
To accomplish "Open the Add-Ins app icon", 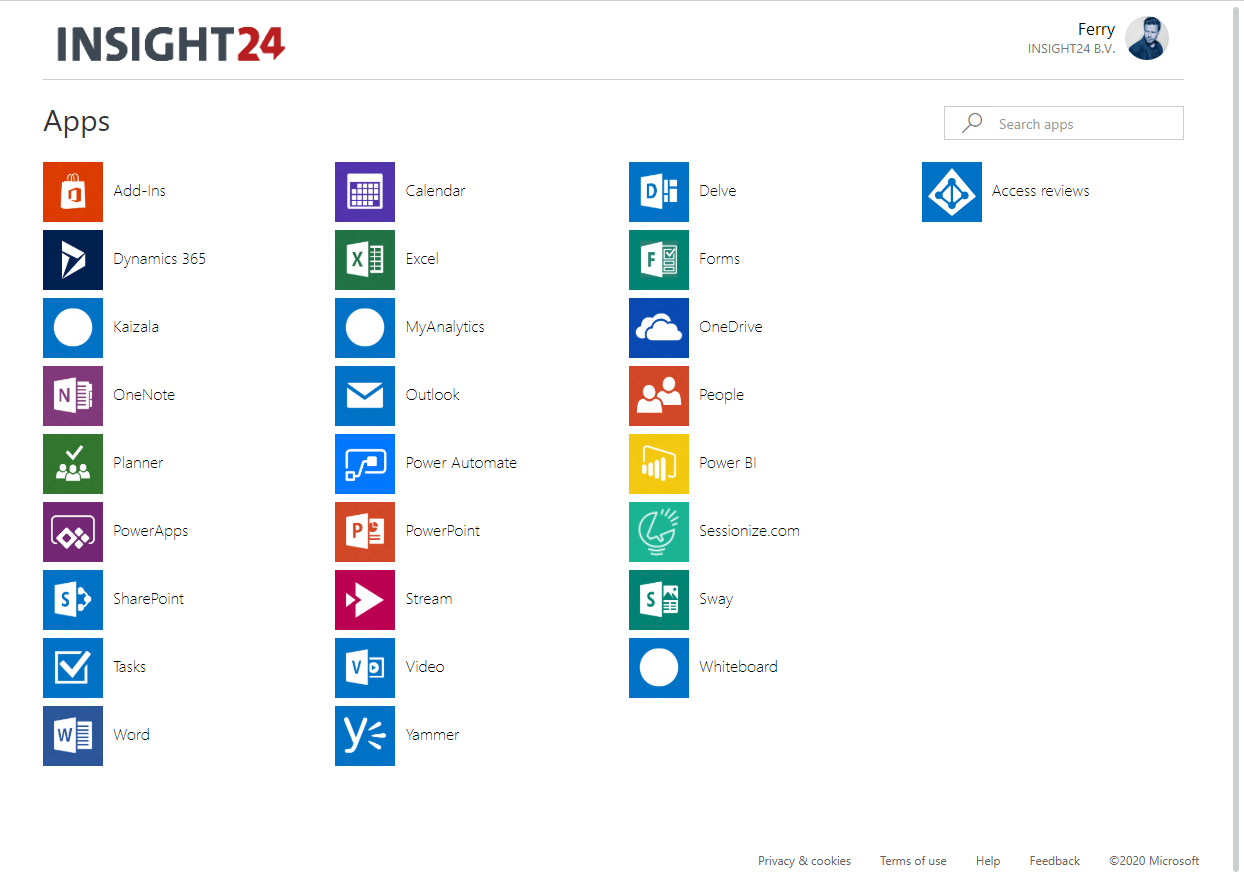I will 73,192.
